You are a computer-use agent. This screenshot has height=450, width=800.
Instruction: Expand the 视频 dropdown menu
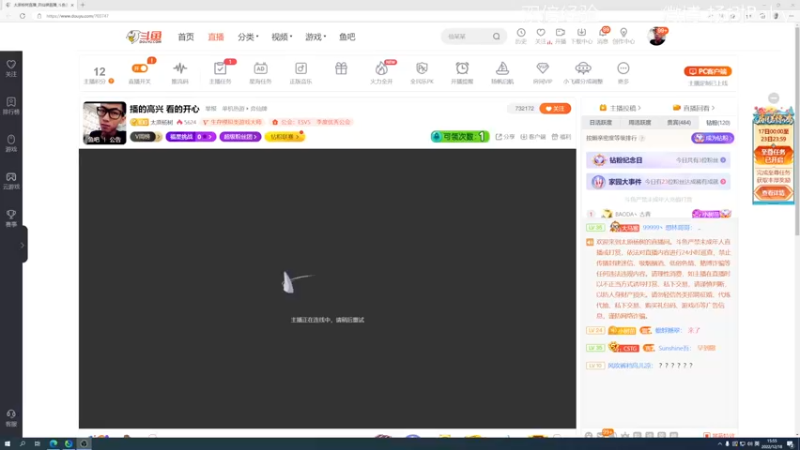(282, 37)
